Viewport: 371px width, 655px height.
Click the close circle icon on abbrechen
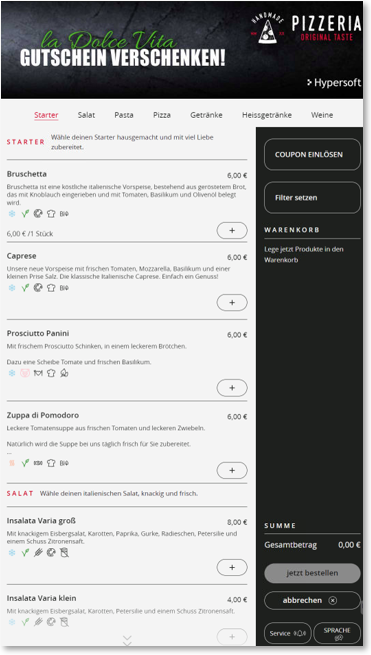coord(333,601)
